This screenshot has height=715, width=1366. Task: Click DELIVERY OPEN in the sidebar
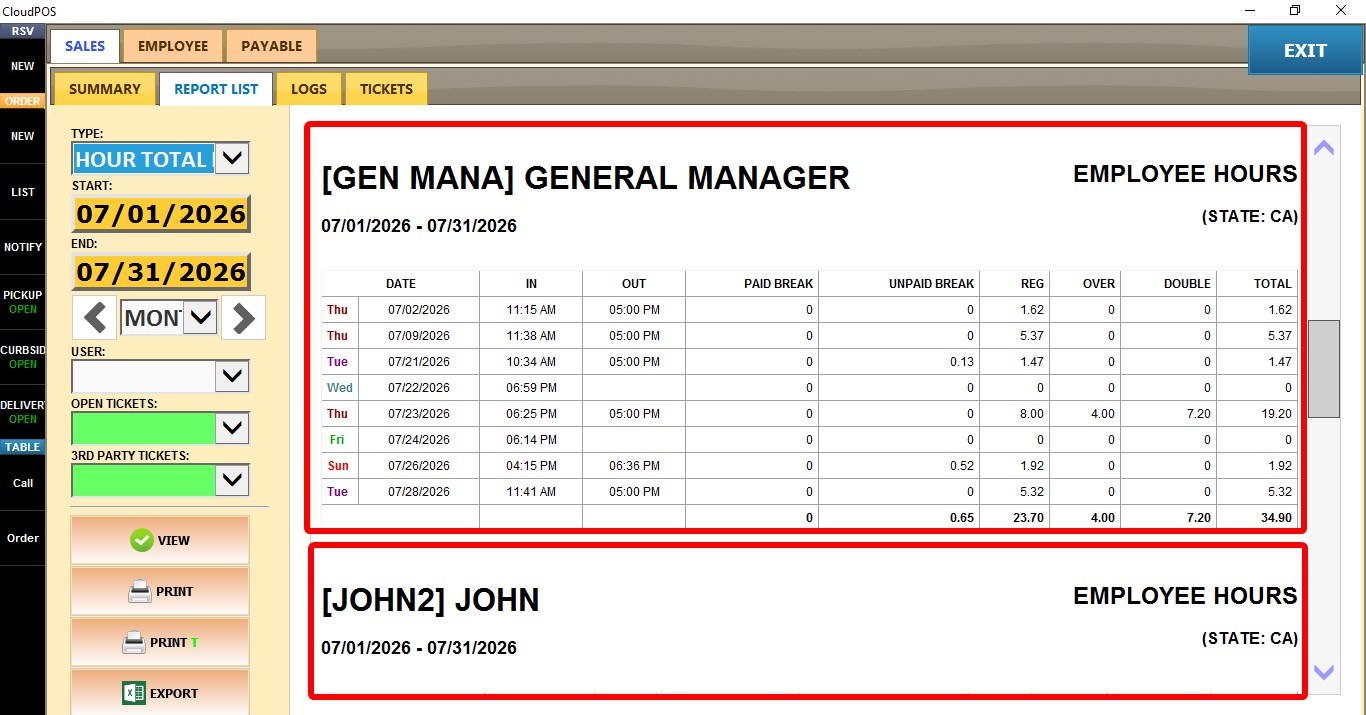click(22, 412)
